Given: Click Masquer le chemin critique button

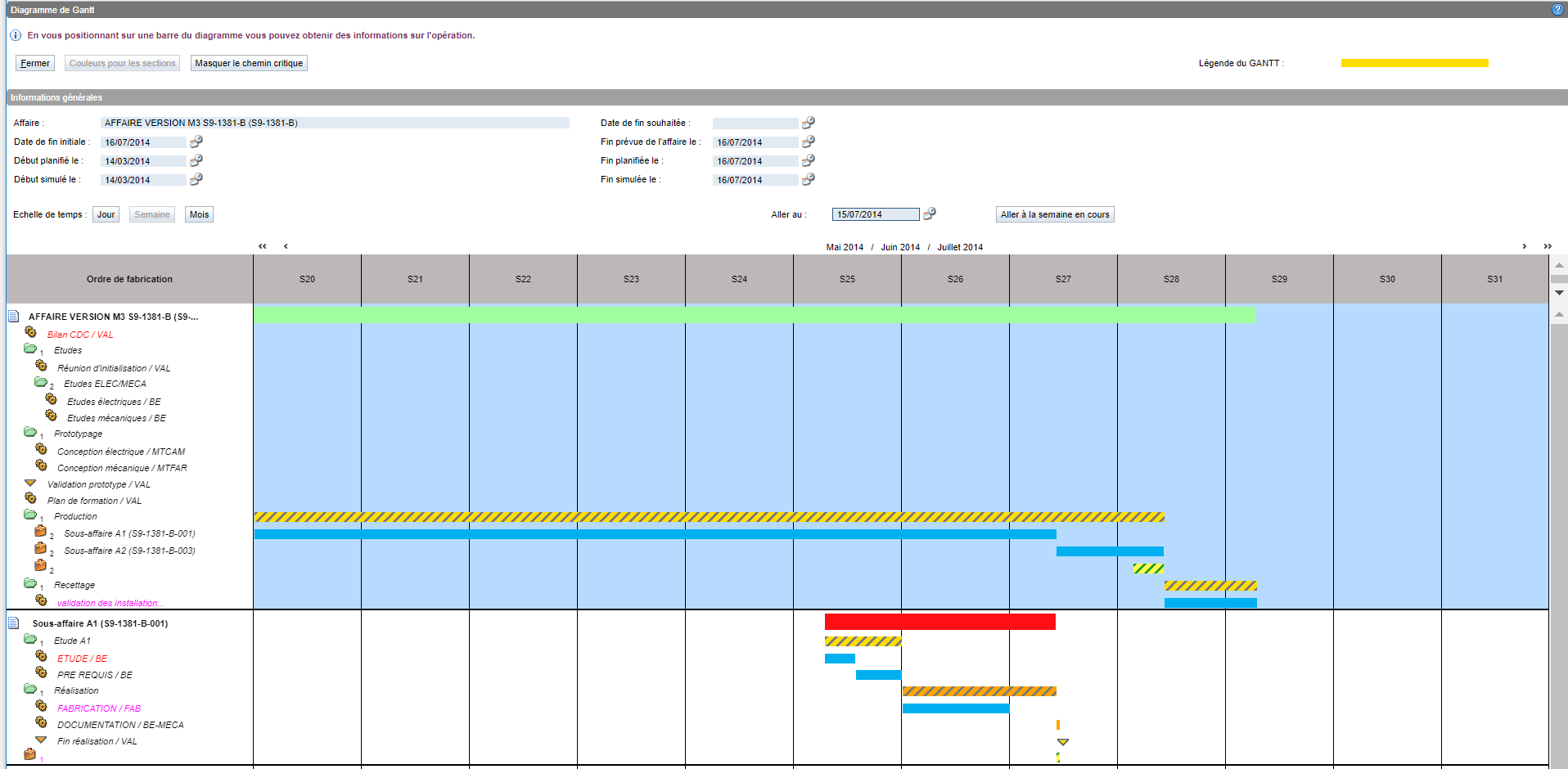Looking at the screenshot, I should click(x=249, y=63).
